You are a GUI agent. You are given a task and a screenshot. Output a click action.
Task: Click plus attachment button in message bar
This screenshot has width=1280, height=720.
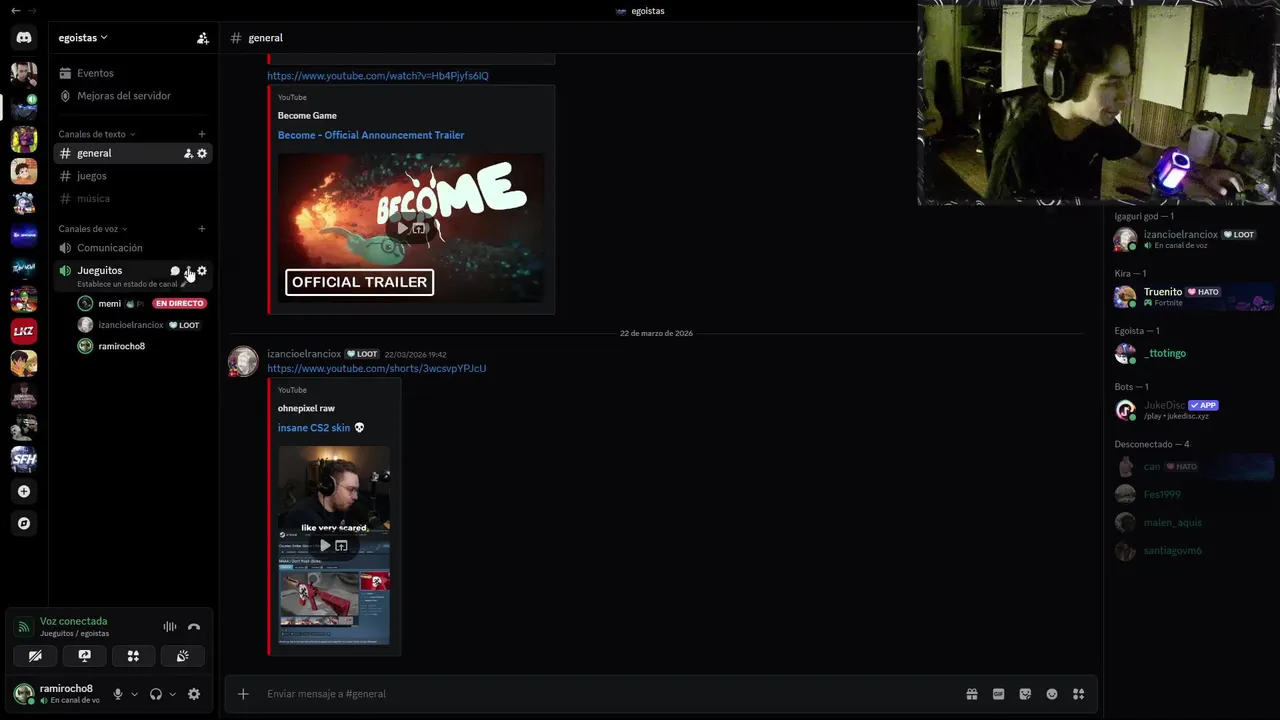[x=243, y=694]
